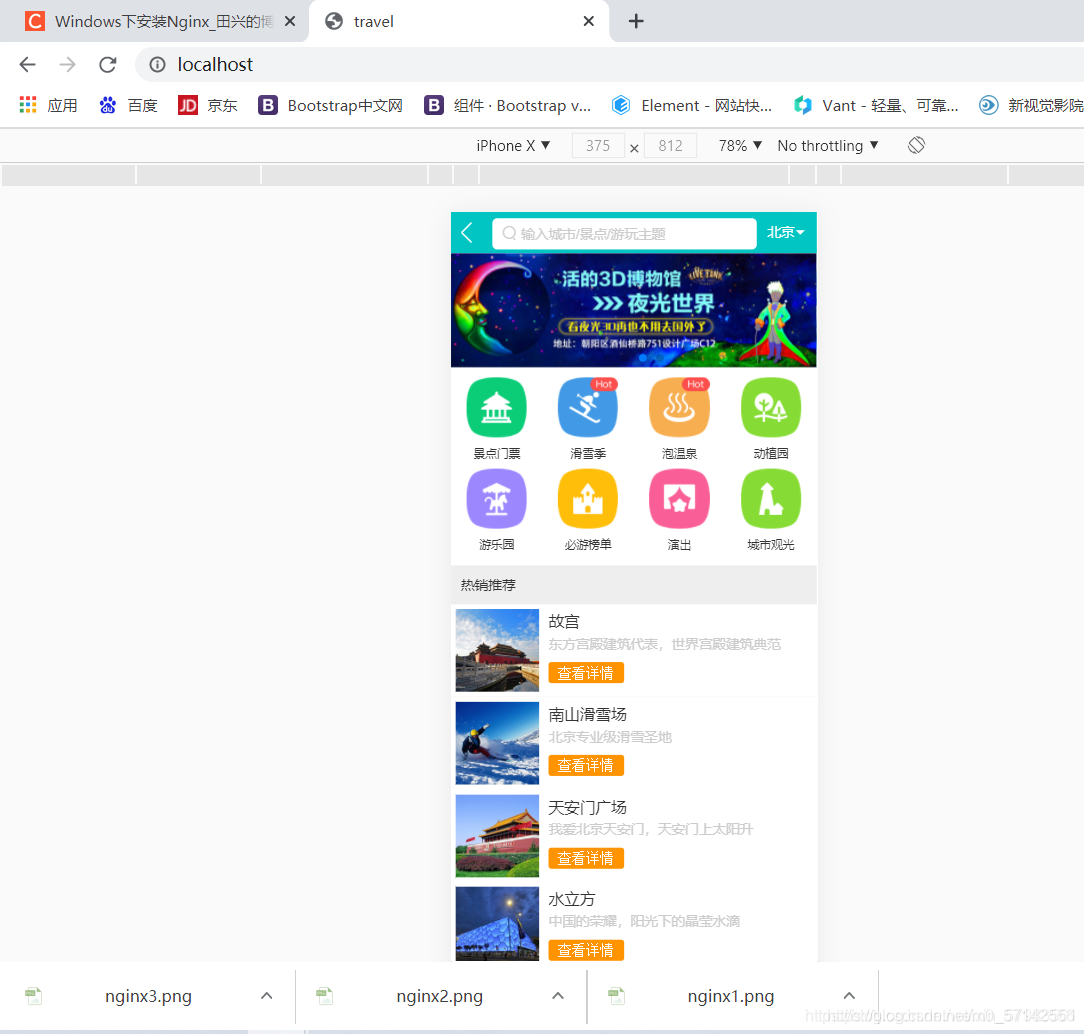
Task: Open the 百度 bookmark
Action: tap(129, 105)
